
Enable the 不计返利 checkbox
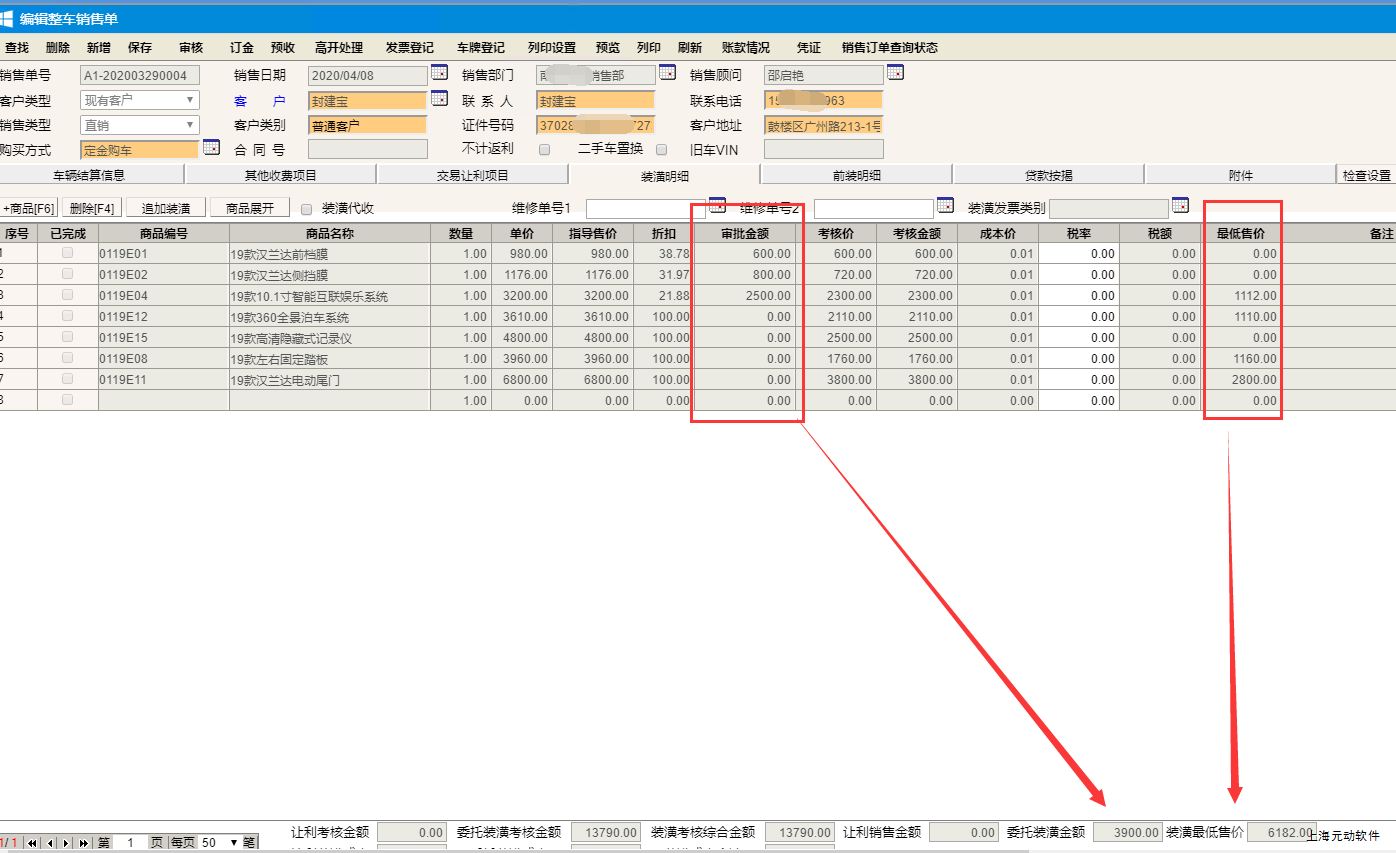pyautogui.click(x=545, y=150)
